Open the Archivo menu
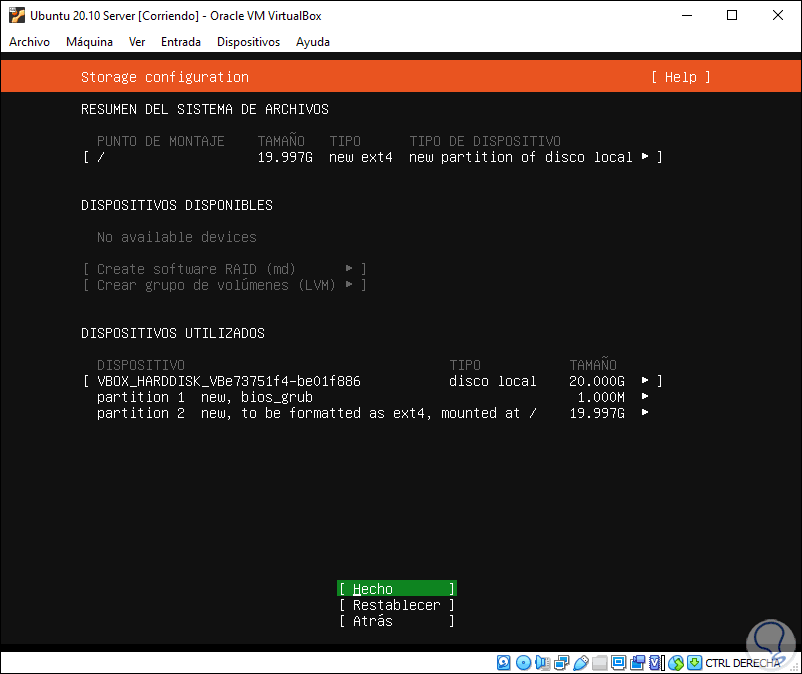802x674 pixels. 29,42
